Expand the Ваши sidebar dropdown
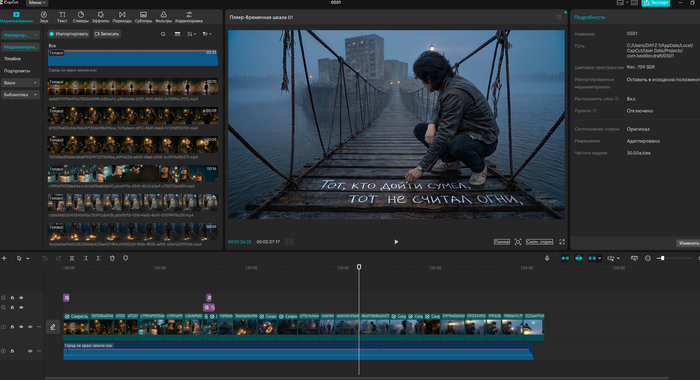 (x=20, y=83)
